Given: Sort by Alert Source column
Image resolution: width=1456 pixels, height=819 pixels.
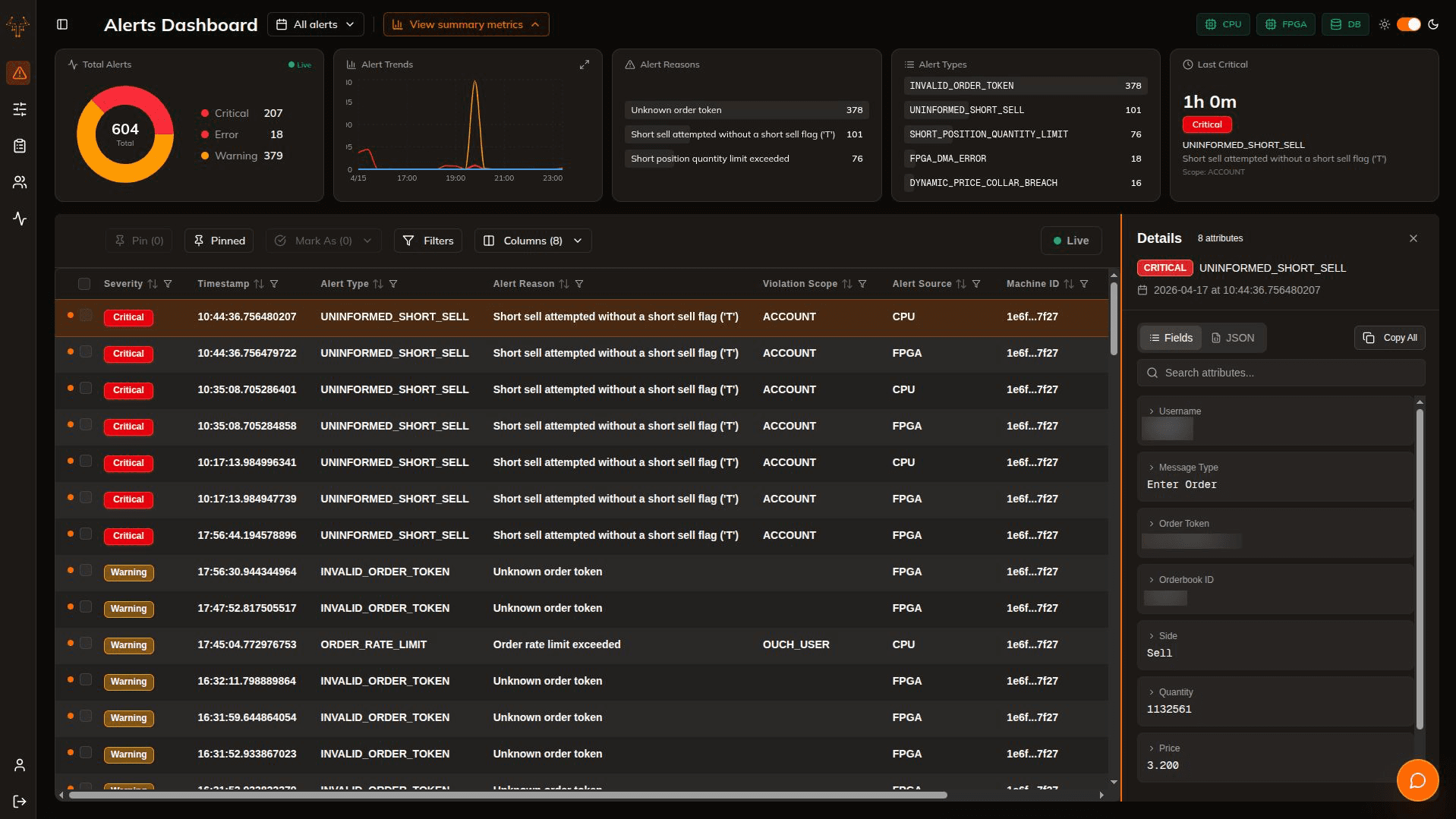Looking at the screenshot, I should tap(961, 284).
